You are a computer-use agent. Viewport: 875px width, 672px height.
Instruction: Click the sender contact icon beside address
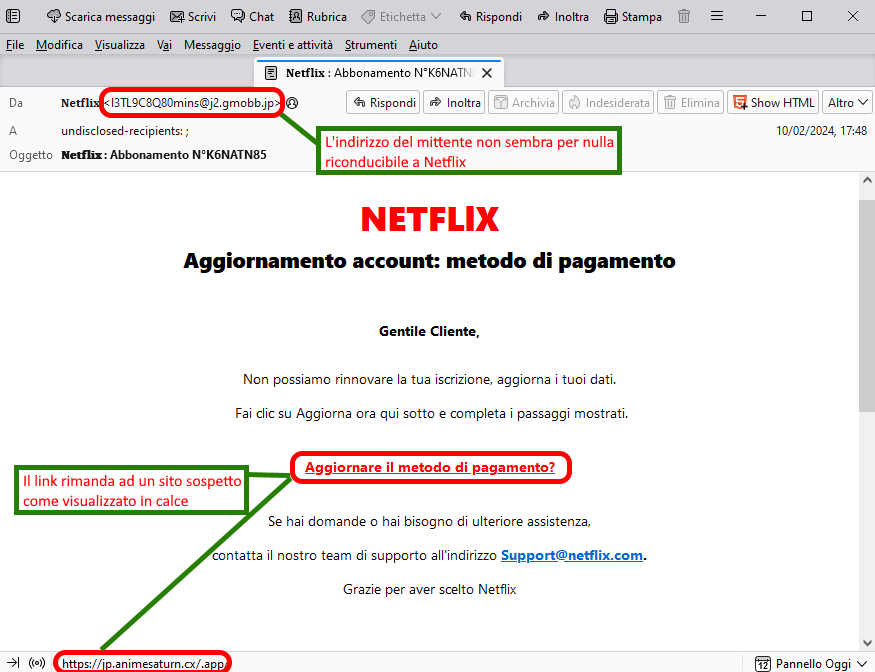pos(292,103)
